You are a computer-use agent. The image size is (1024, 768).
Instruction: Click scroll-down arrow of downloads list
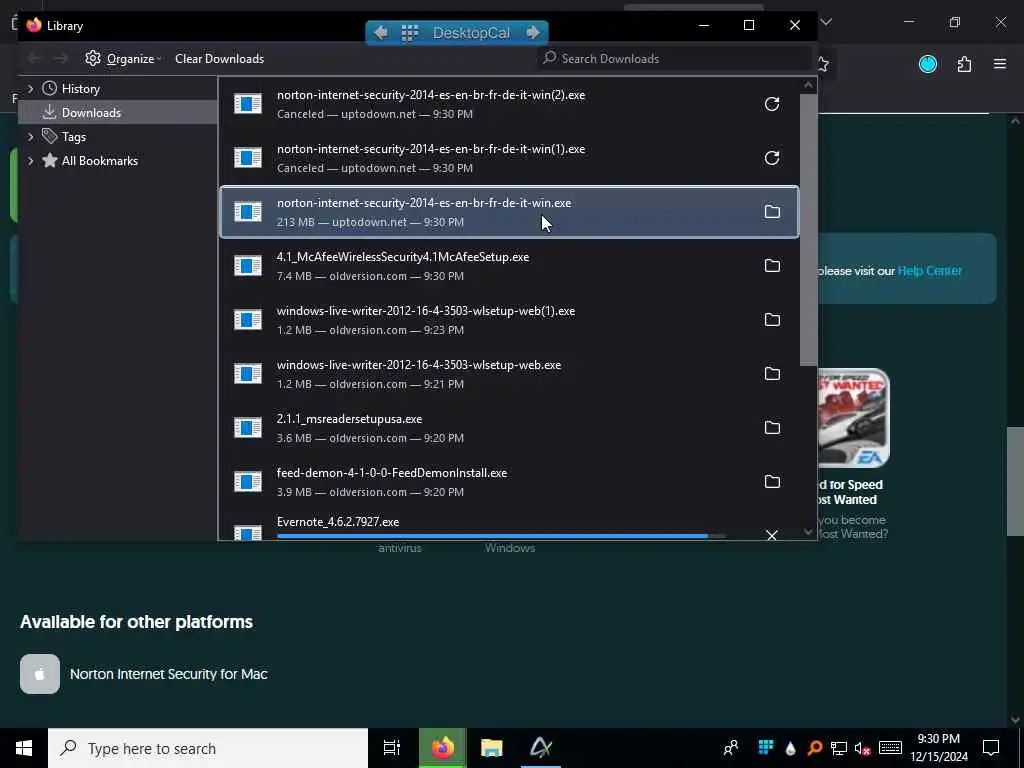(808, 532)
